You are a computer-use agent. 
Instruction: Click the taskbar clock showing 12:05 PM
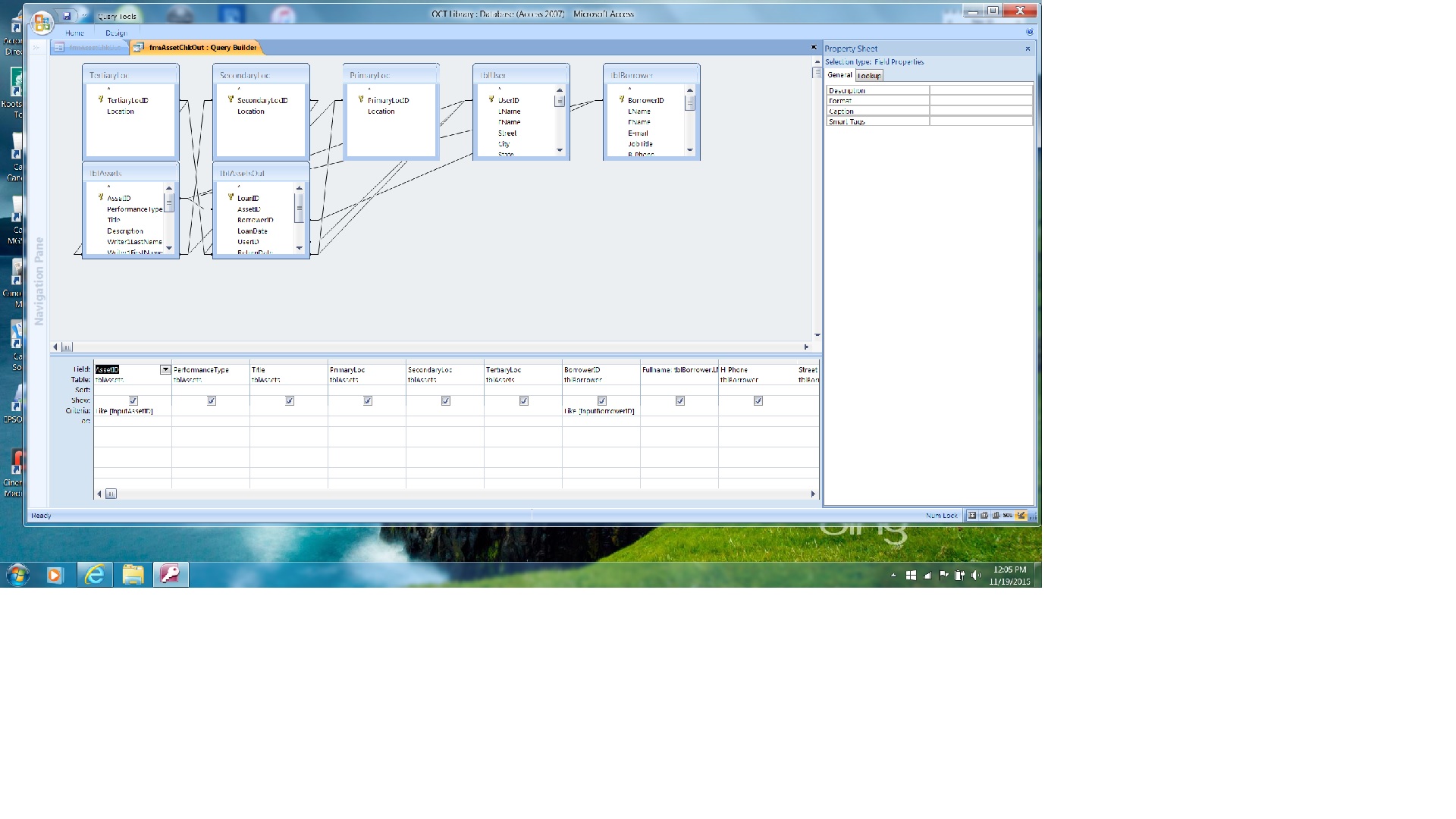point(1009,576)
